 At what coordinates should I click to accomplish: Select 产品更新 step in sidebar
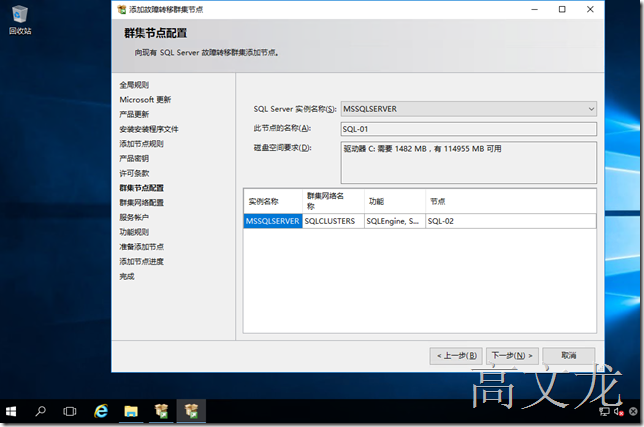point(134,115)
